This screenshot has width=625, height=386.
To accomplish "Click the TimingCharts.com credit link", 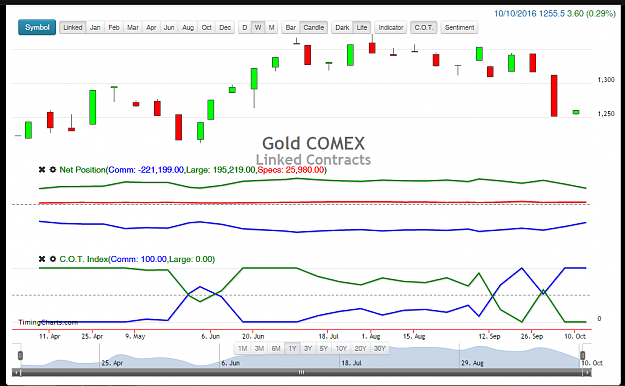I will [48, 323].
